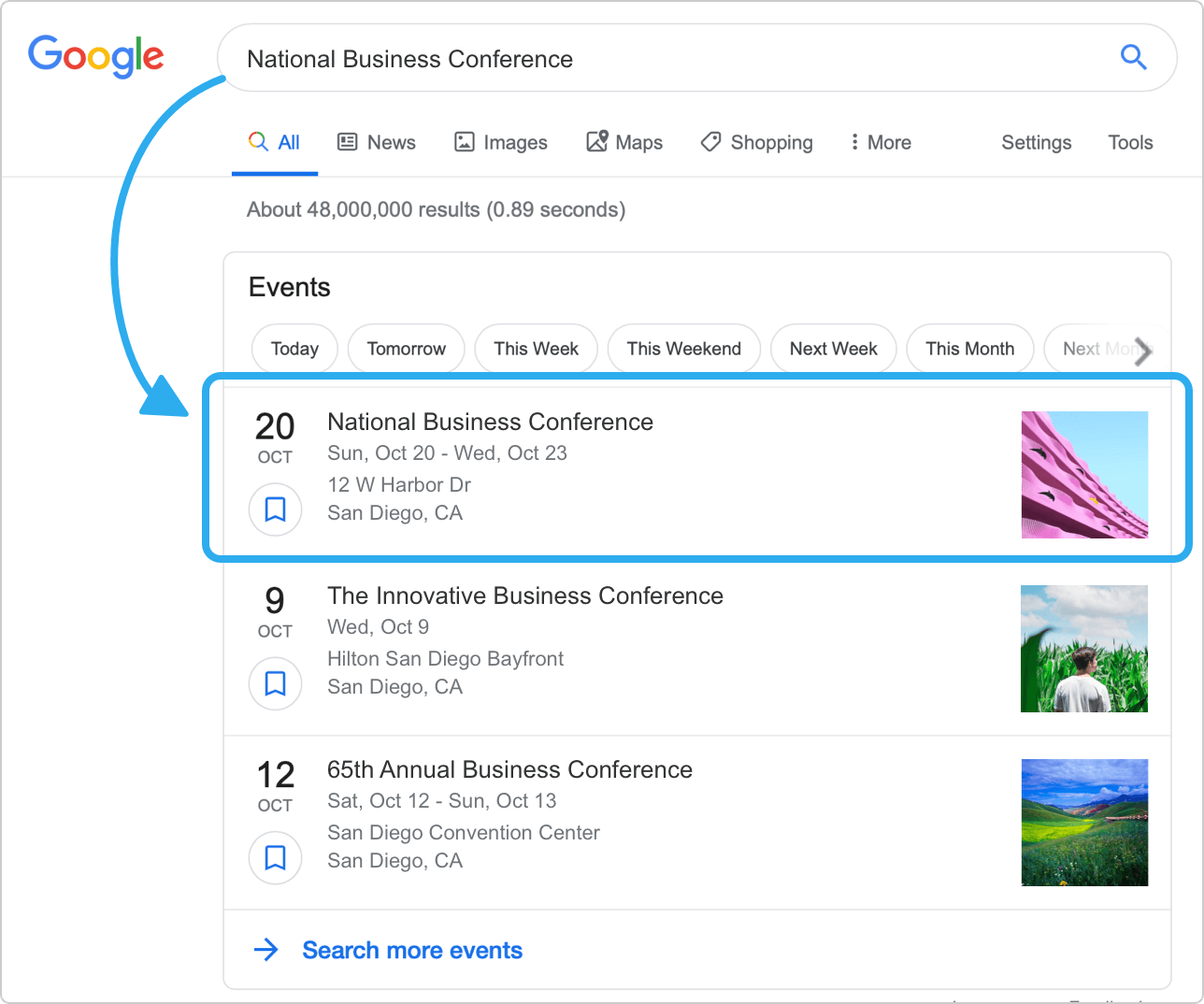Open the 65th Annual Business Conference title
The height and width of the screenshot is (1004, 1204).
point(509,769)
